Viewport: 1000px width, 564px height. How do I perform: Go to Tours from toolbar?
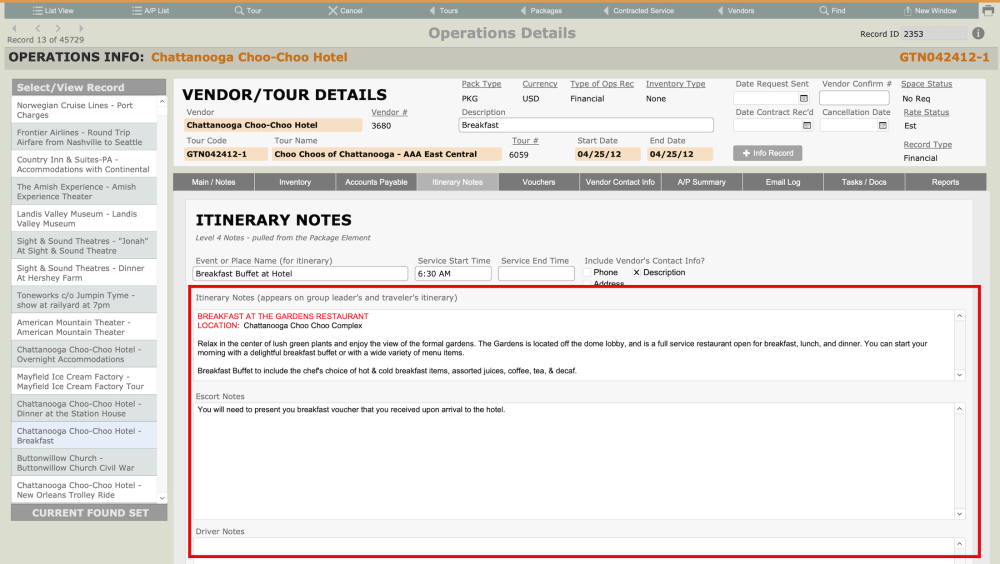click(x=443, y=11)
